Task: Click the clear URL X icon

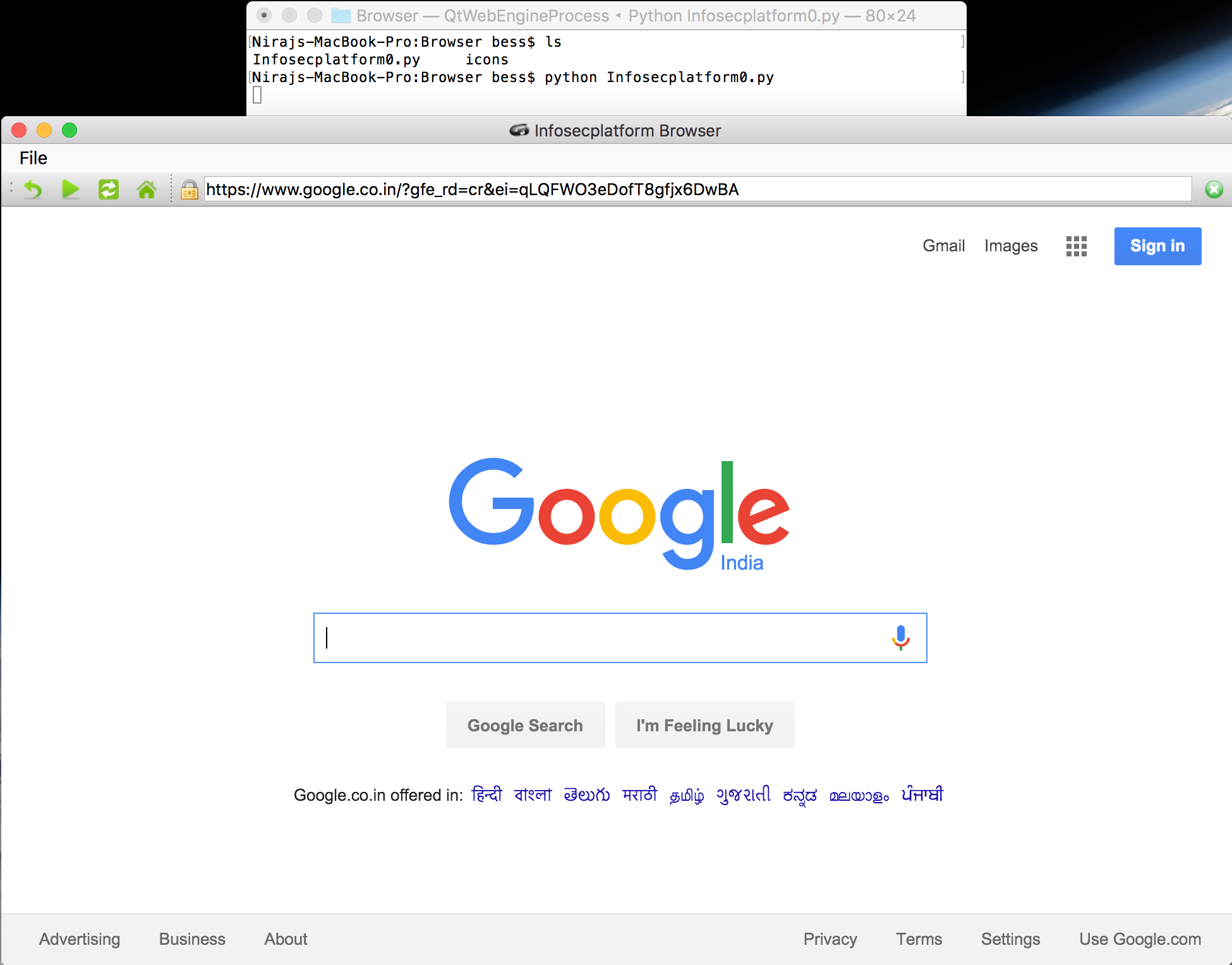Action: click(x=1214, y=189)
